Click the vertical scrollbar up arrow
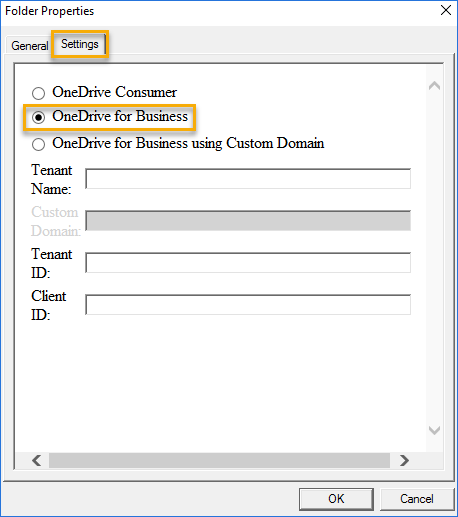Screen dimensions: 458x517 pos(434,86)
